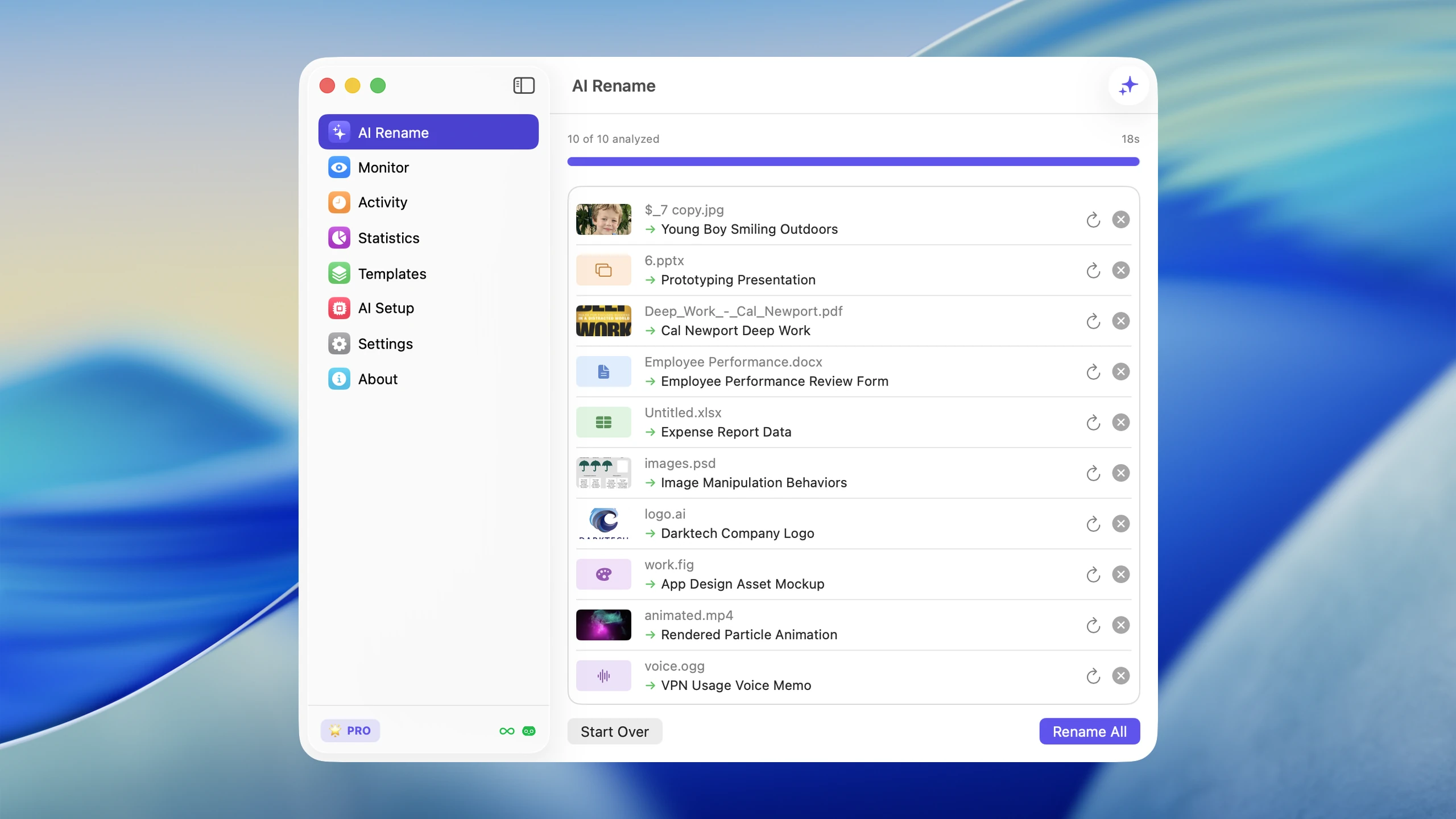Select the Deep Work PDF cover thumbnail
The width and height of the screenshot is (1456, 819).
click(603, 321)
